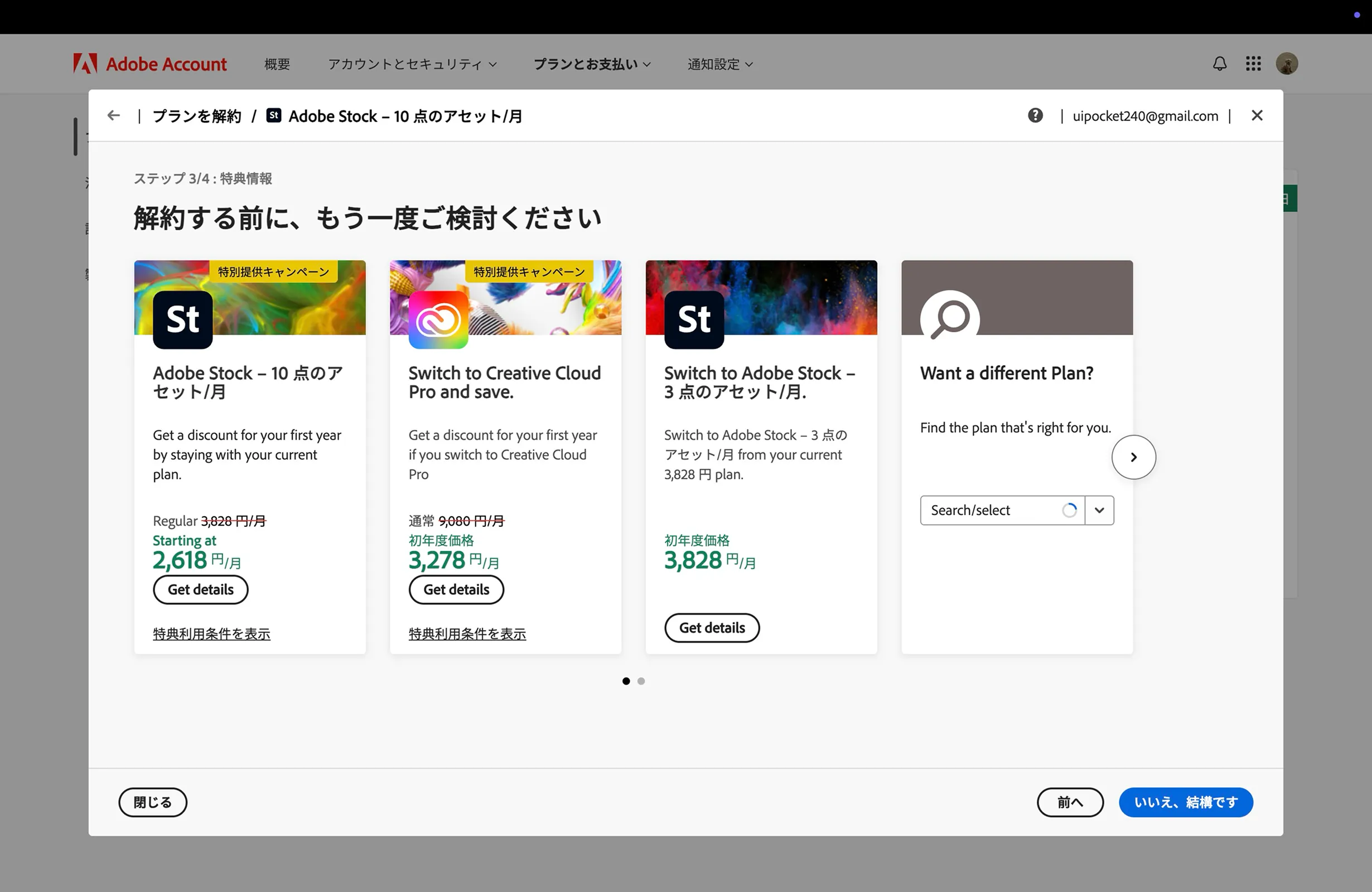Image resolution: width=1372 pixels, height=892 pixels.
Task: Open the notifications bell
Action: [x=1219, y=64]
